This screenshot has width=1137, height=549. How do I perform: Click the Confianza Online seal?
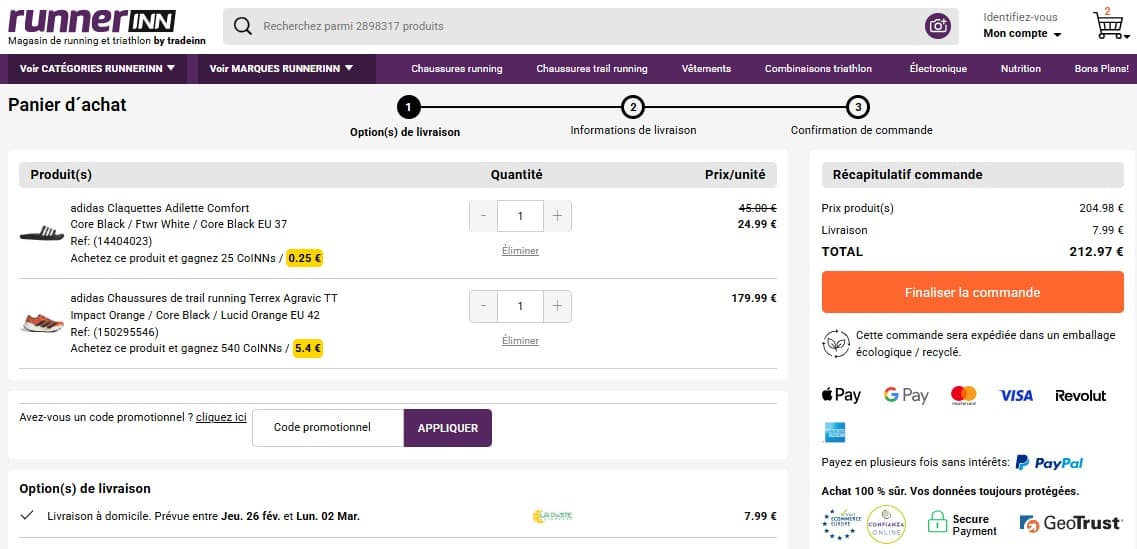[886, 524]
